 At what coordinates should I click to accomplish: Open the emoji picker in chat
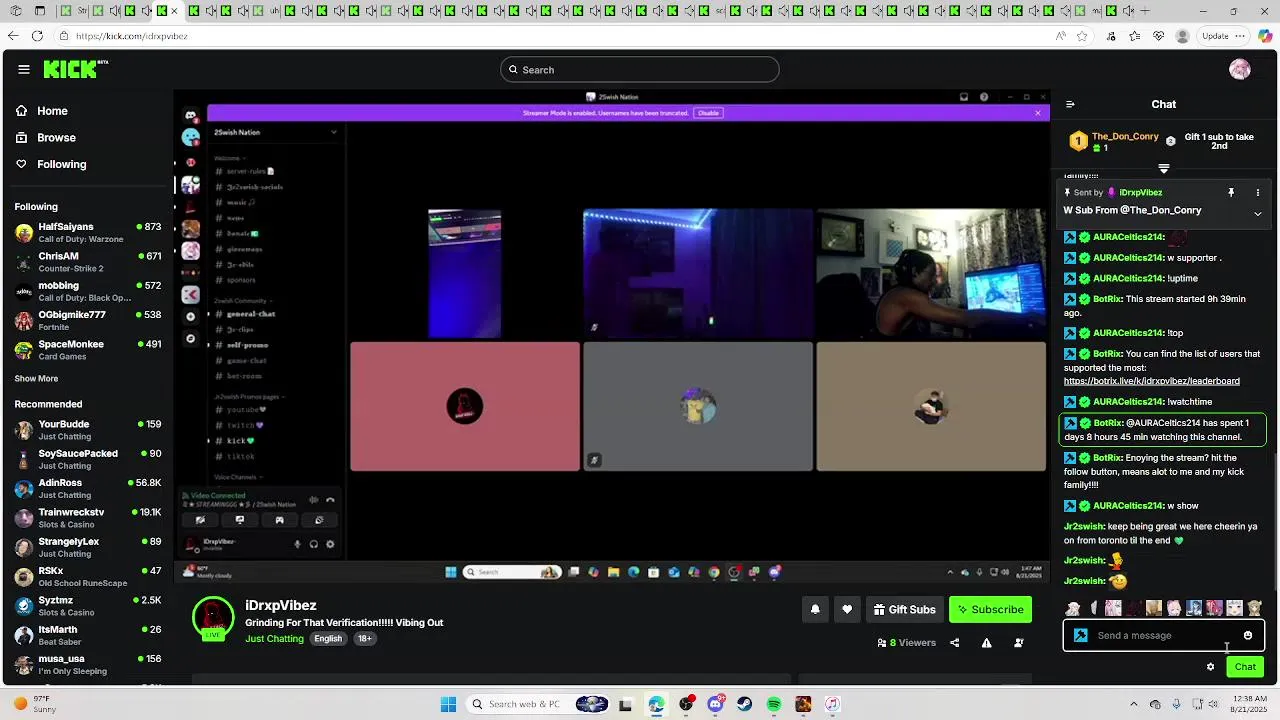[1248, 635]
